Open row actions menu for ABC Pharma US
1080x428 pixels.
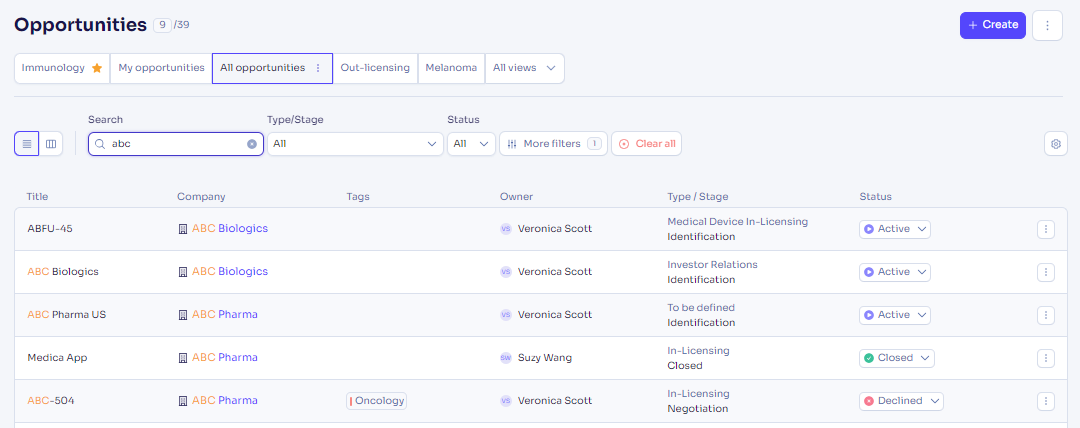point(1046,314)
